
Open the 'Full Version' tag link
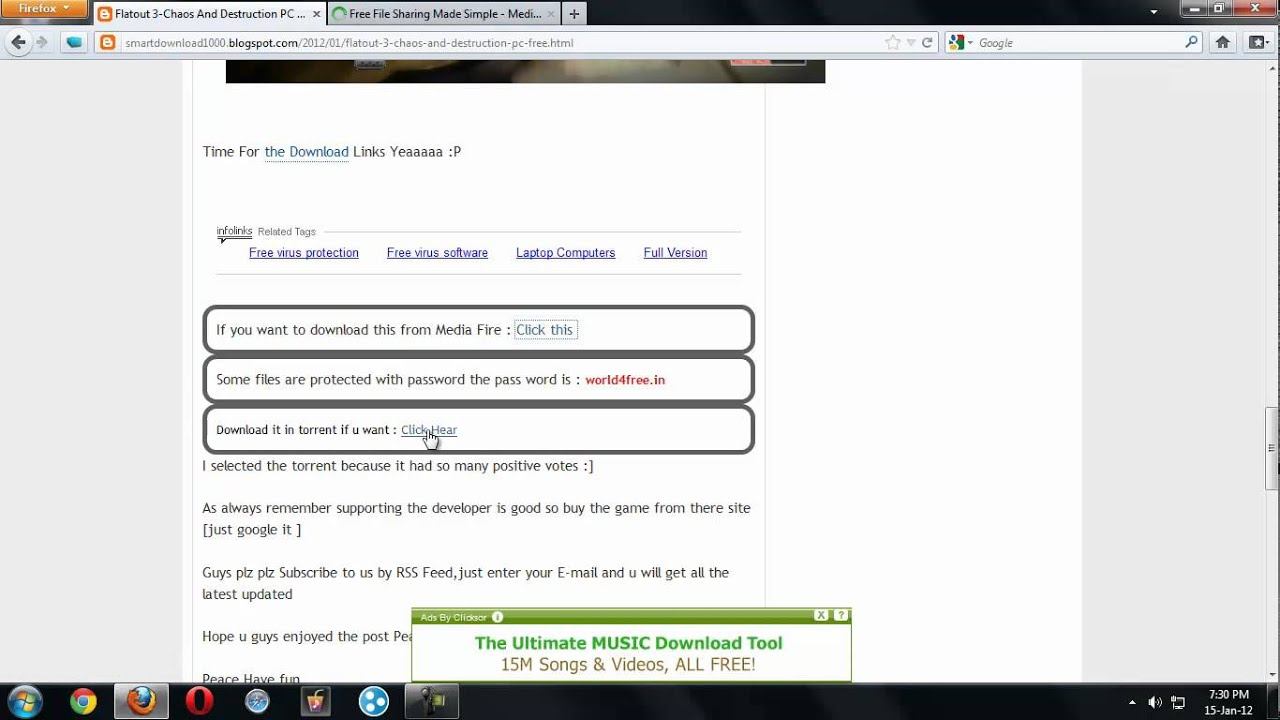coord(675,253)
